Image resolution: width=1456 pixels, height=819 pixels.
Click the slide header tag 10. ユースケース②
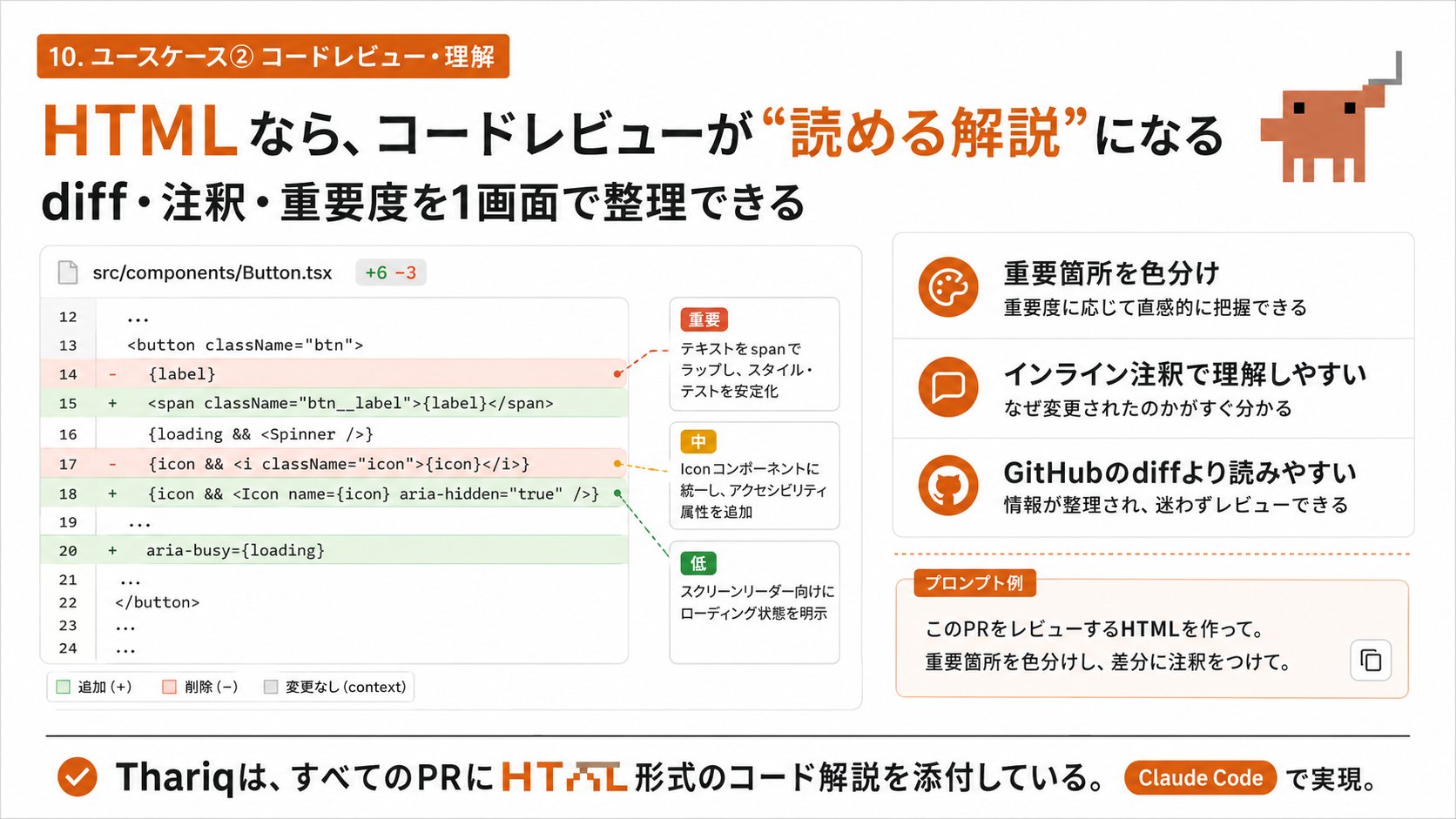tap(273, 57)
